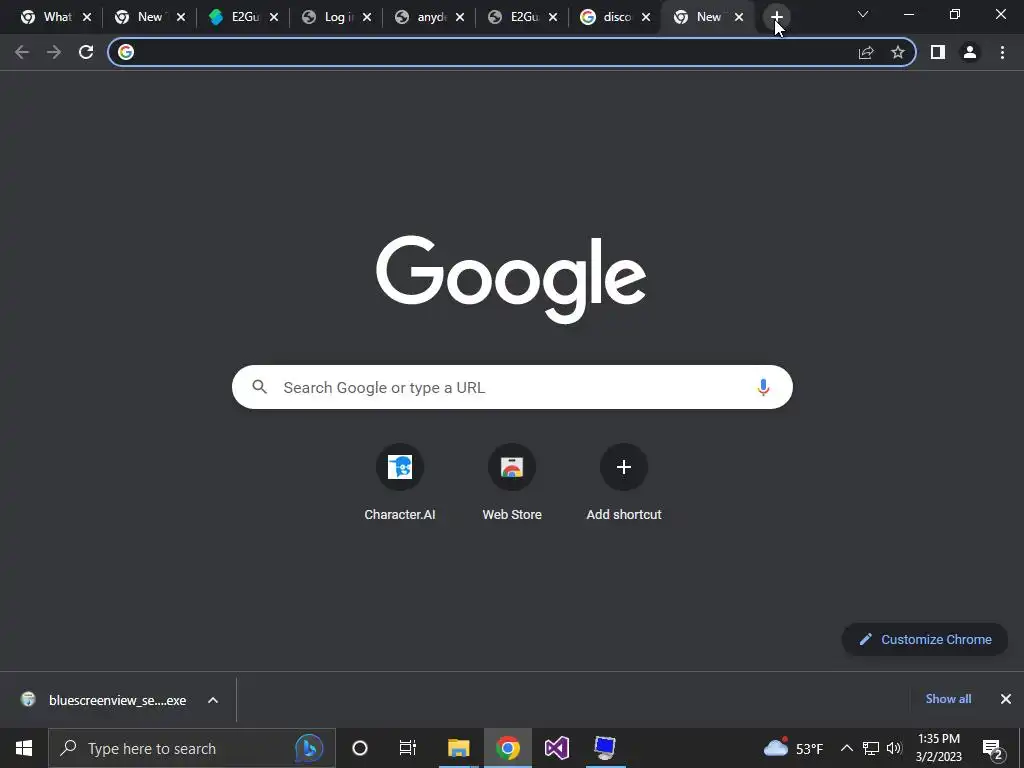The image size is (1024, 768).
Task: Open Chrome three-dot menu
Action: click(x=1002, y=52)
